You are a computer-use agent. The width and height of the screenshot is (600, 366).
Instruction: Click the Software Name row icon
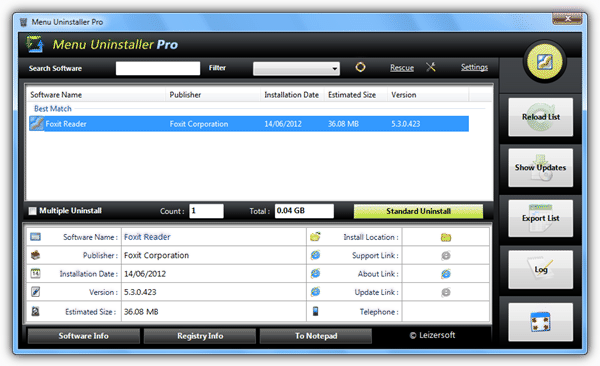pos(35,237)
